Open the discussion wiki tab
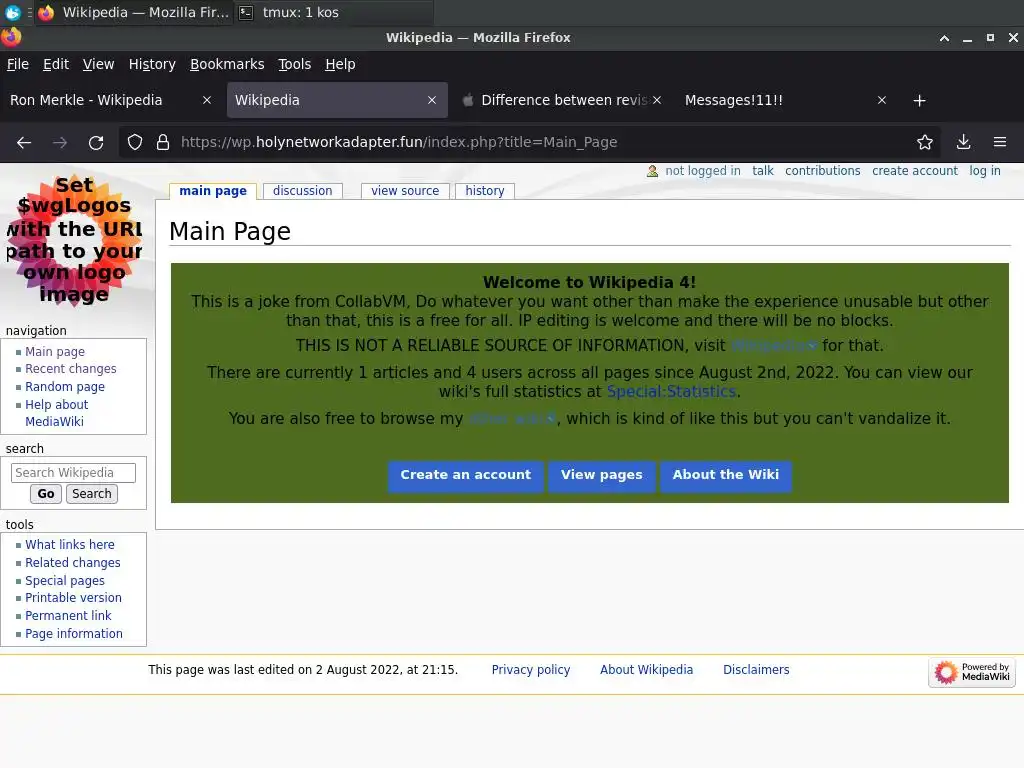Image resolution: width=1024 pixels, height=768 pixels. pyautogui.click(x=302, y=191)
